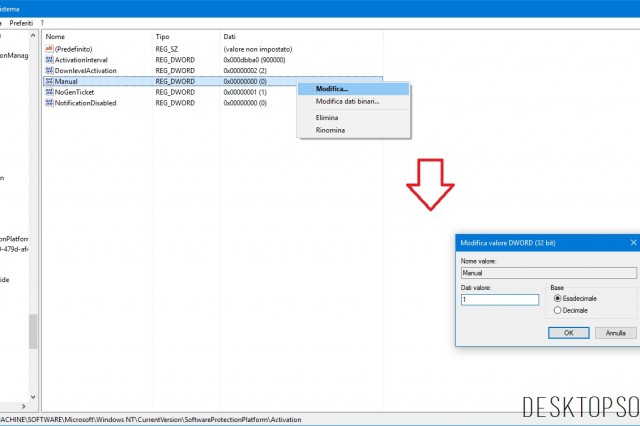Choose Modifica... from the context menu
Image resolution: width=640 pixels, height=426 pixels.
pyautogui.click(x=332, y=88)
